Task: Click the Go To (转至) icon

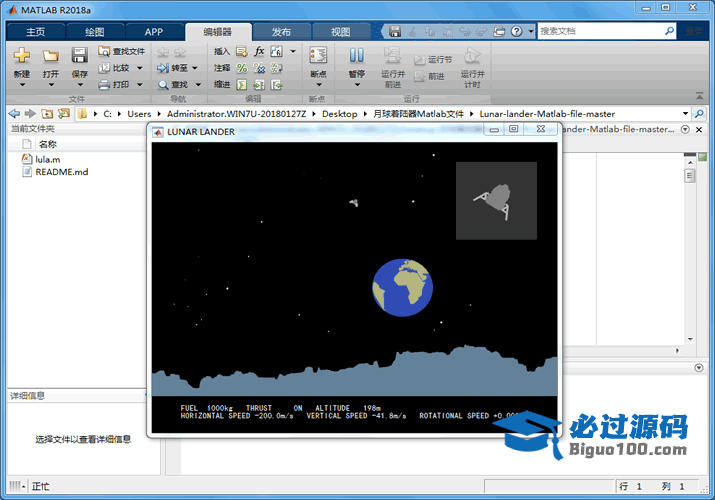Action: [x=163, y=68]
